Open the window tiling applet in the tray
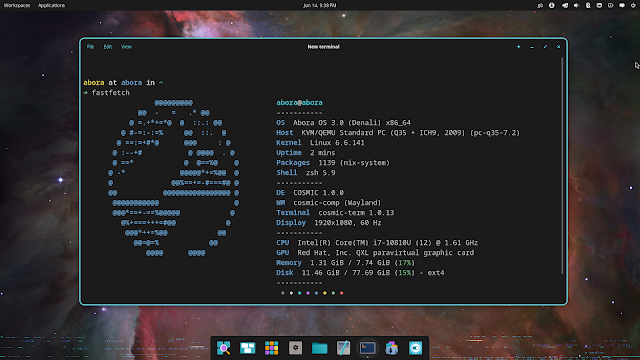 (x=565, y=5)
